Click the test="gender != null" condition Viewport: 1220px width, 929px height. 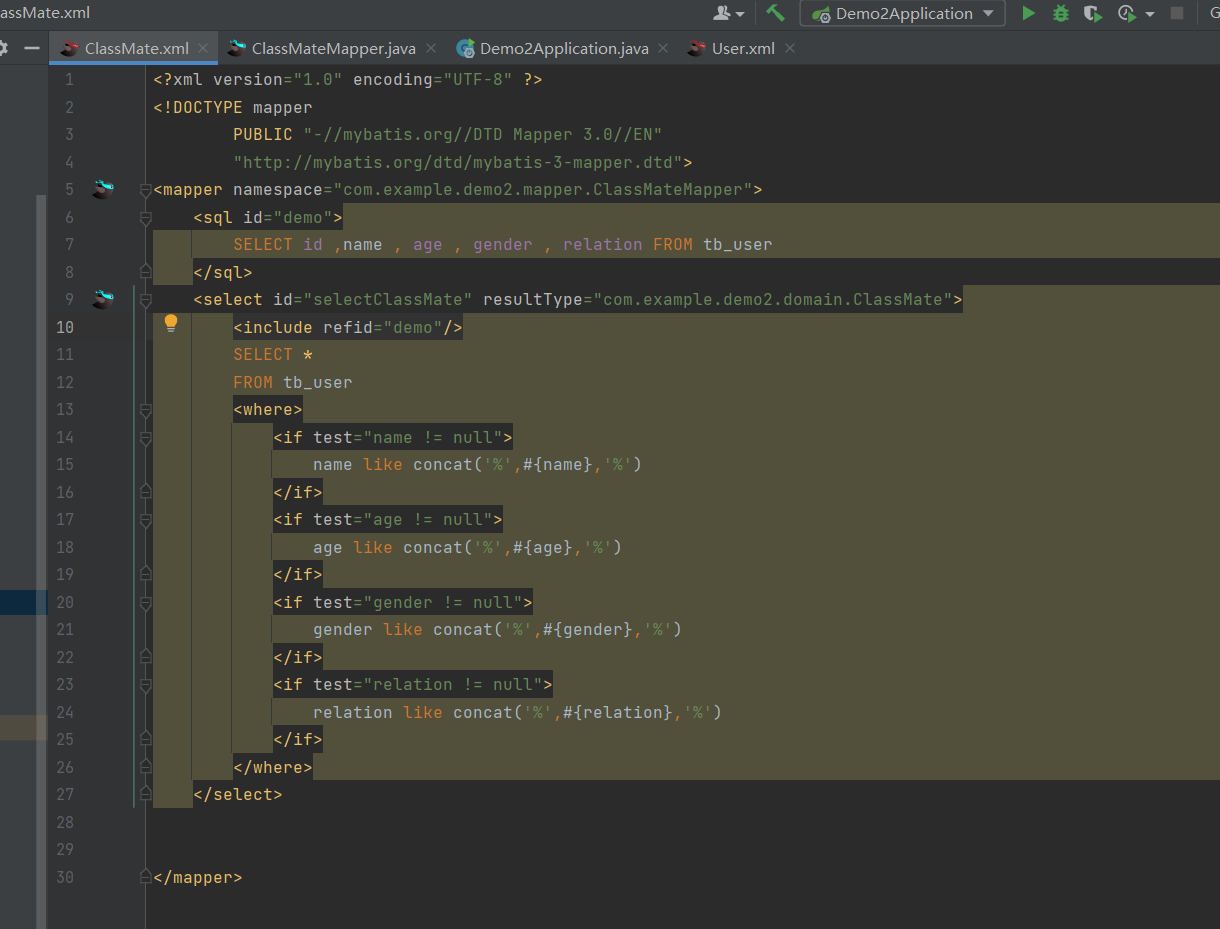418,602
